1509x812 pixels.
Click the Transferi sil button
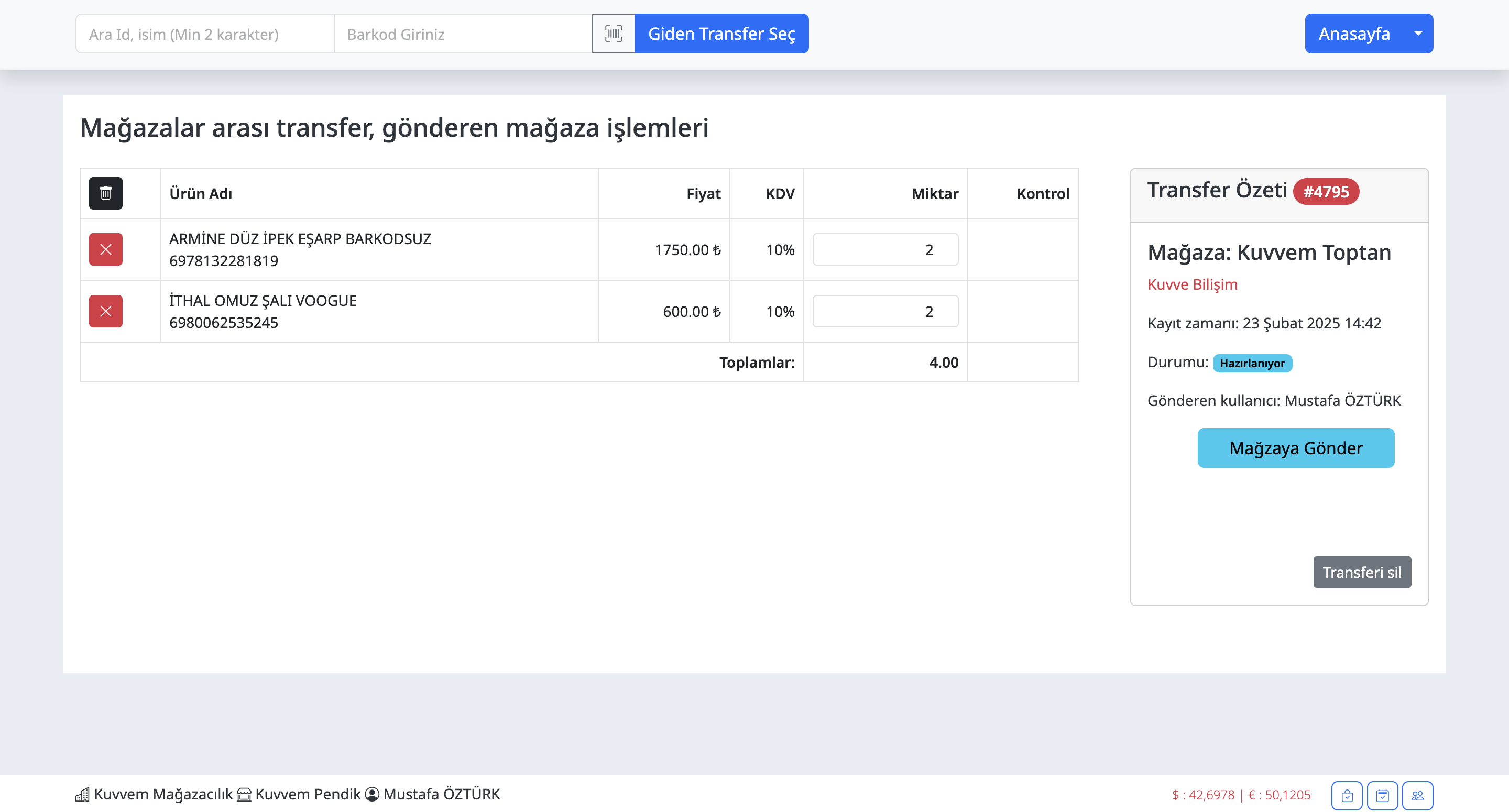[1362, 572]
